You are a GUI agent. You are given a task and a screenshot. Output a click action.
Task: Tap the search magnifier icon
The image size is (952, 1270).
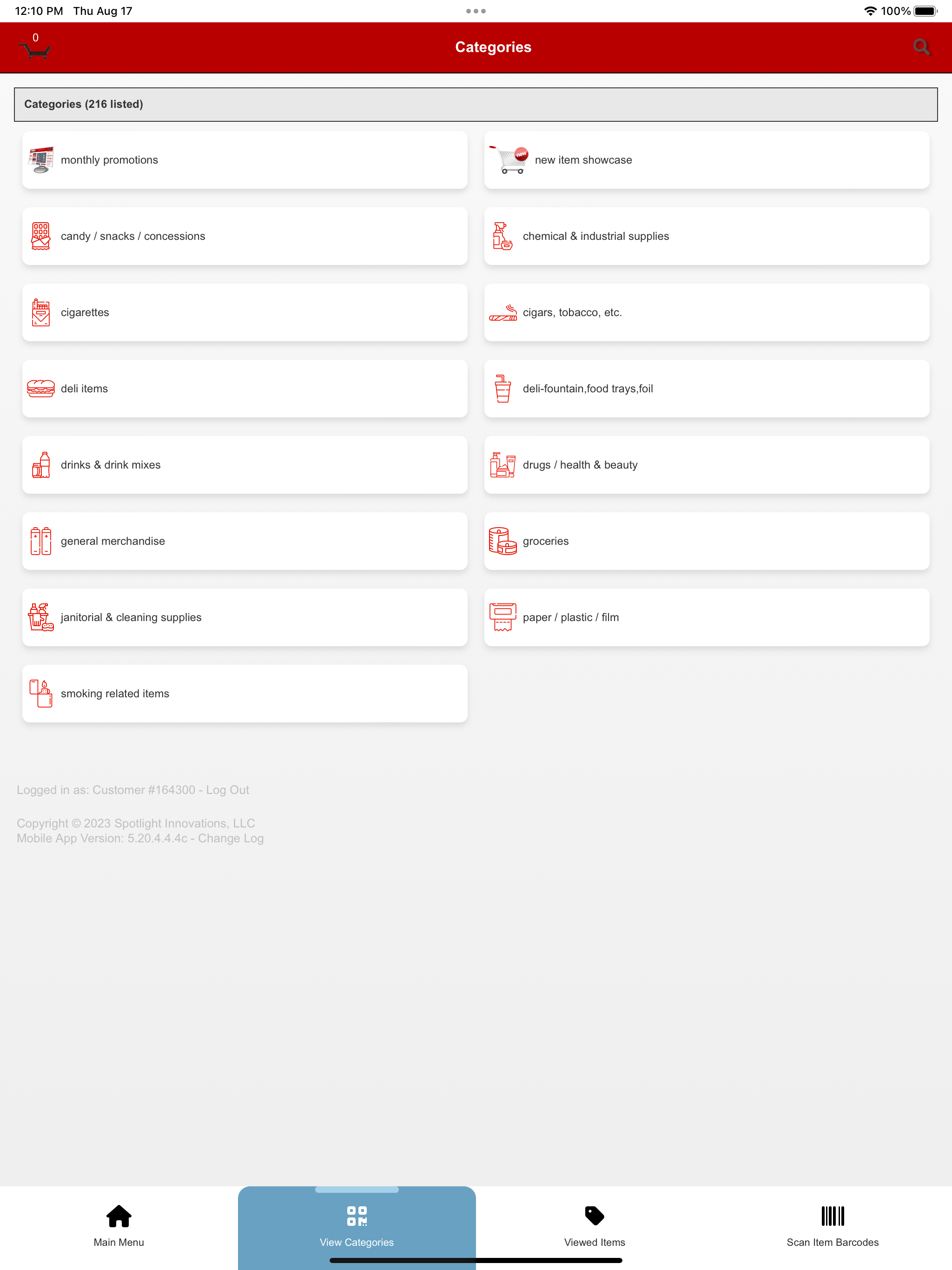(922, 47)
